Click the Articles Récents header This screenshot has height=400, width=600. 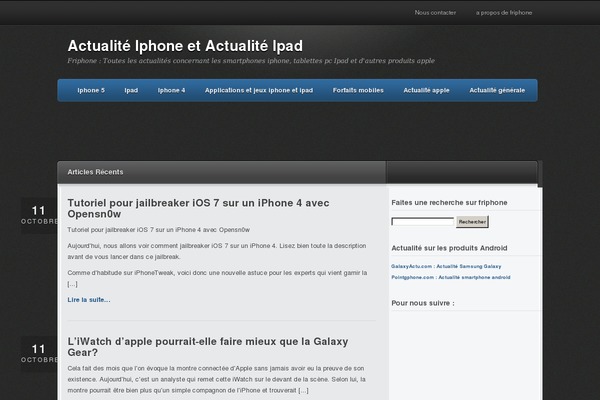(95, 172)
